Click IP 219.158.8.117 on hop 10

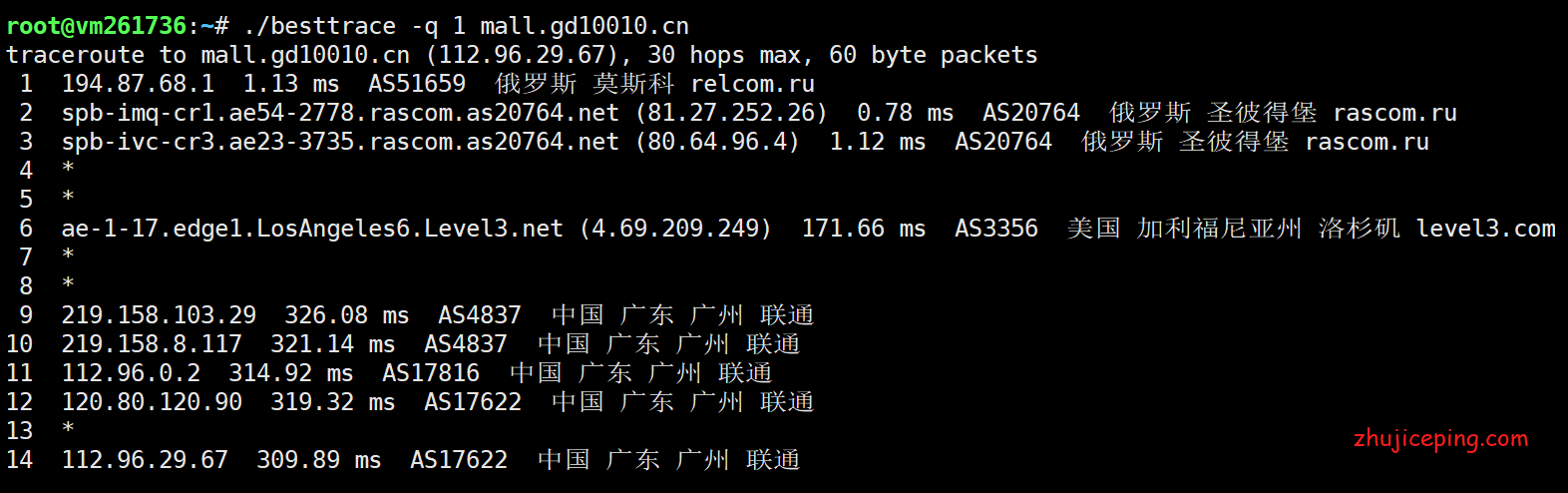tap(152, 344)
